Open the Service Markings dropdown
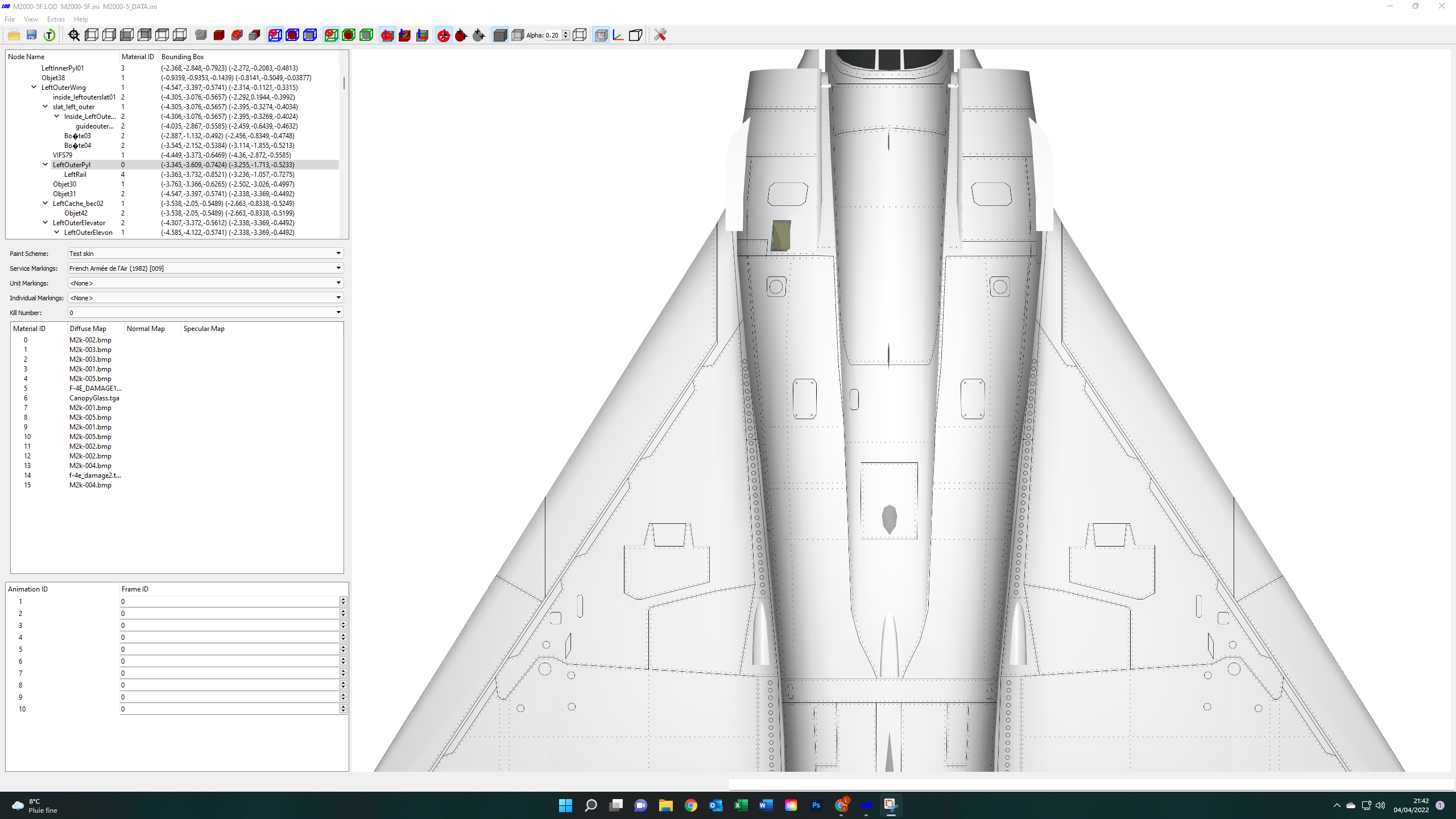 pos(205,268)
